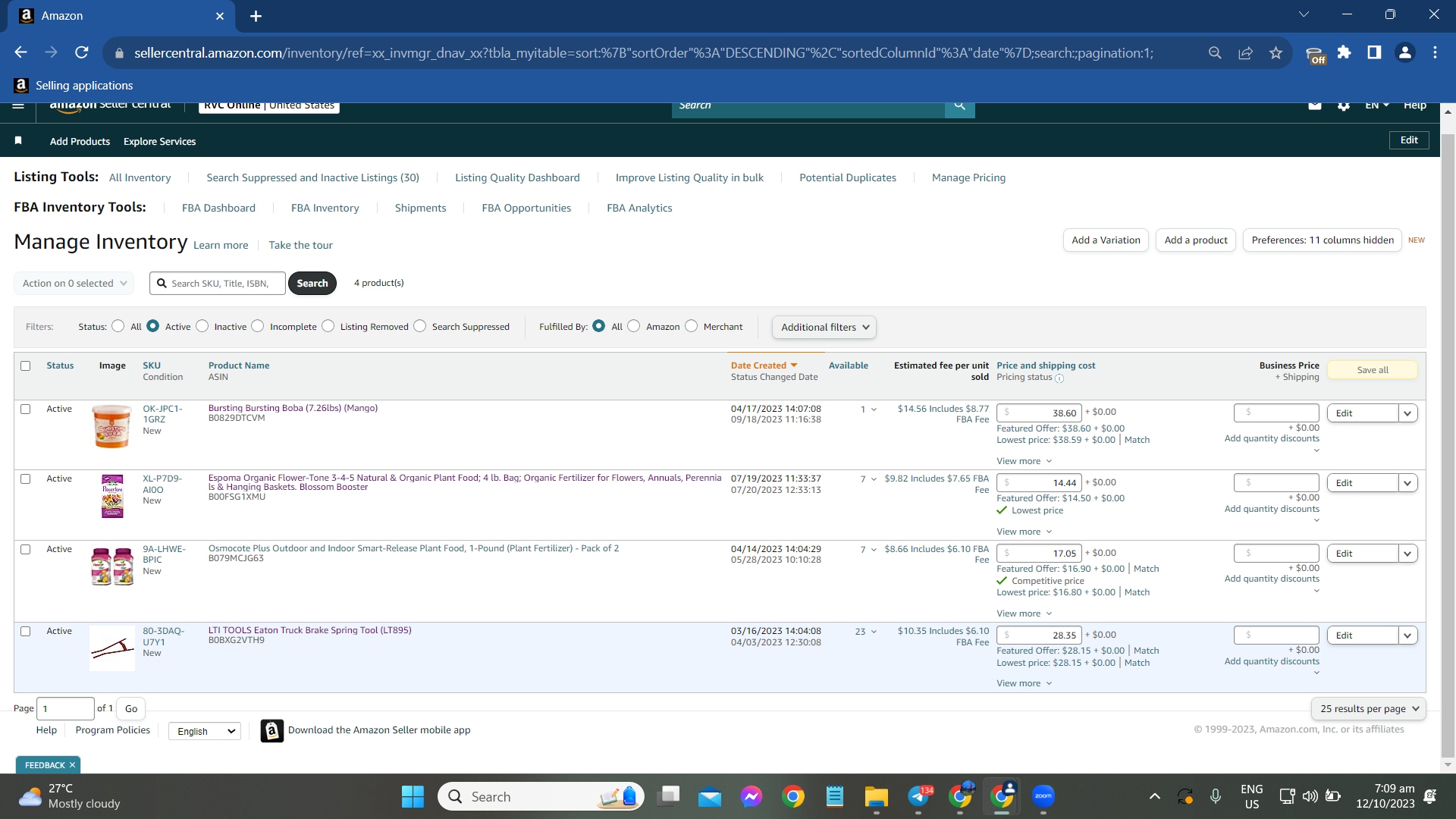Viewport: 1456px width, 819px height.
Task: Click Match next to Lowest price $38.59
Action: pos(1137,440)
